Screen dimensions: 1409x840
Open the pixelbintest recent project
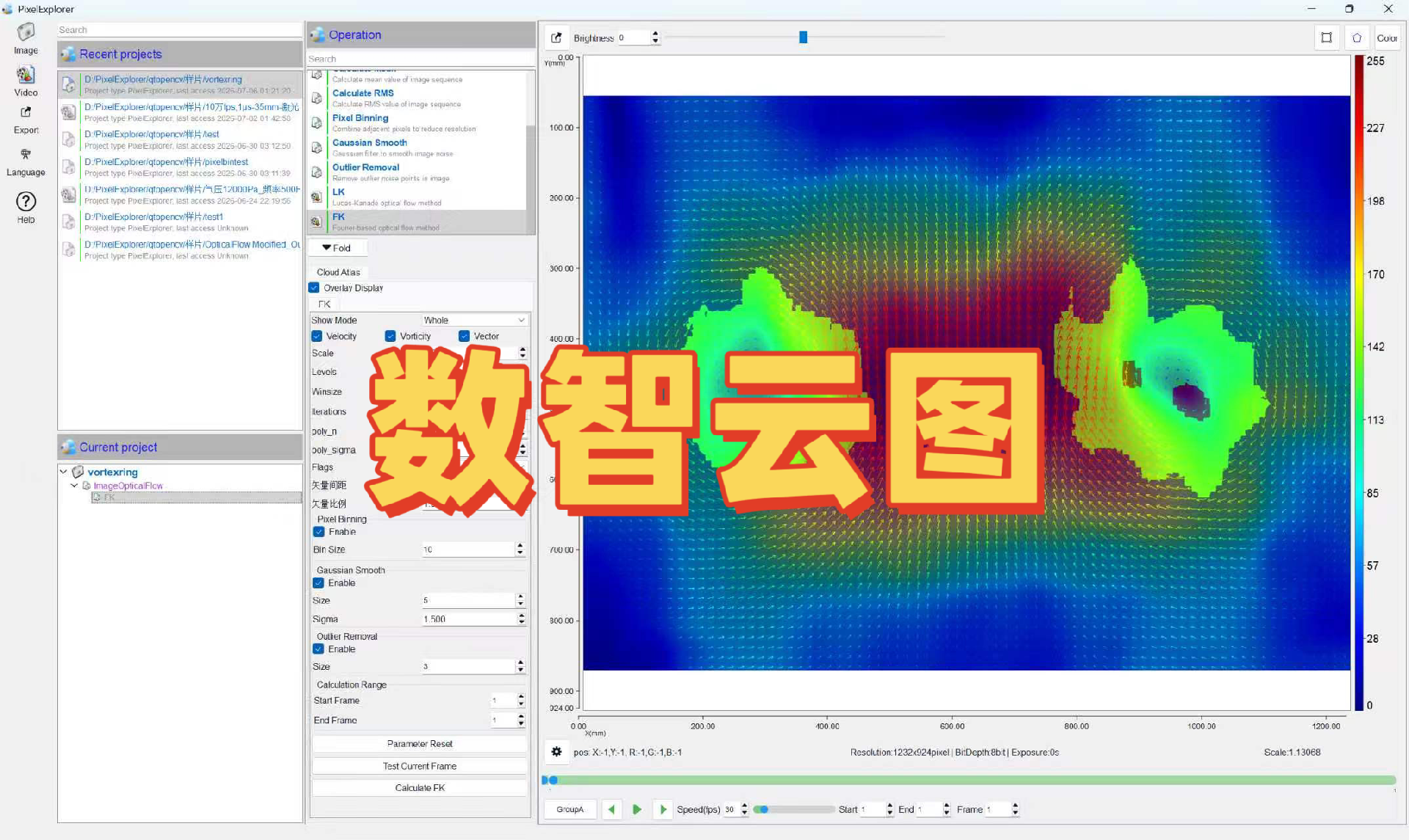(181, 167)
